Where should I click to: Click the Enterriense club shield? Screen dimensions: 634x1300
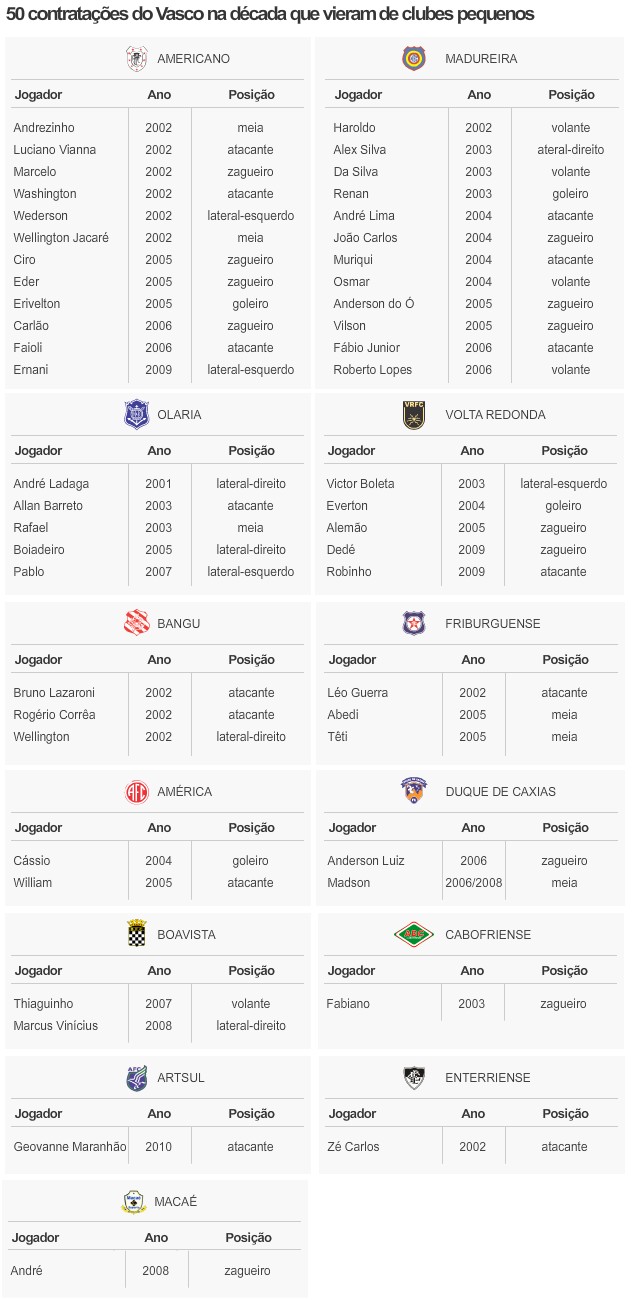pos(413,1078)
